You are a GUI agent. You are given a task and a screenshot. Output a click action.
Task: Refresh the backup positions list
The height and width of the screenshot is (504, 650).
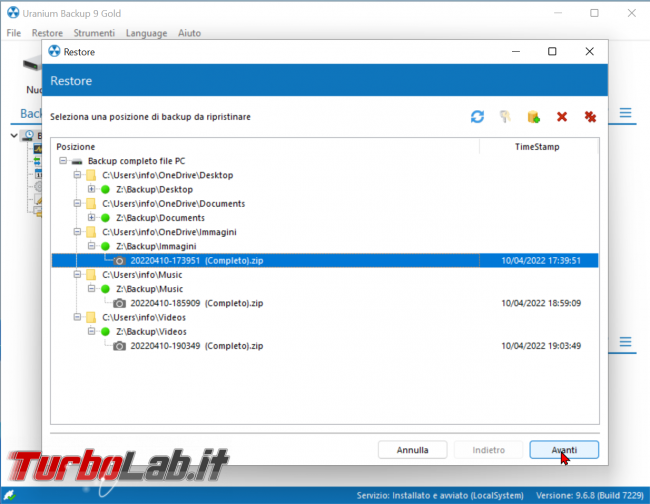tap(477, 117)
